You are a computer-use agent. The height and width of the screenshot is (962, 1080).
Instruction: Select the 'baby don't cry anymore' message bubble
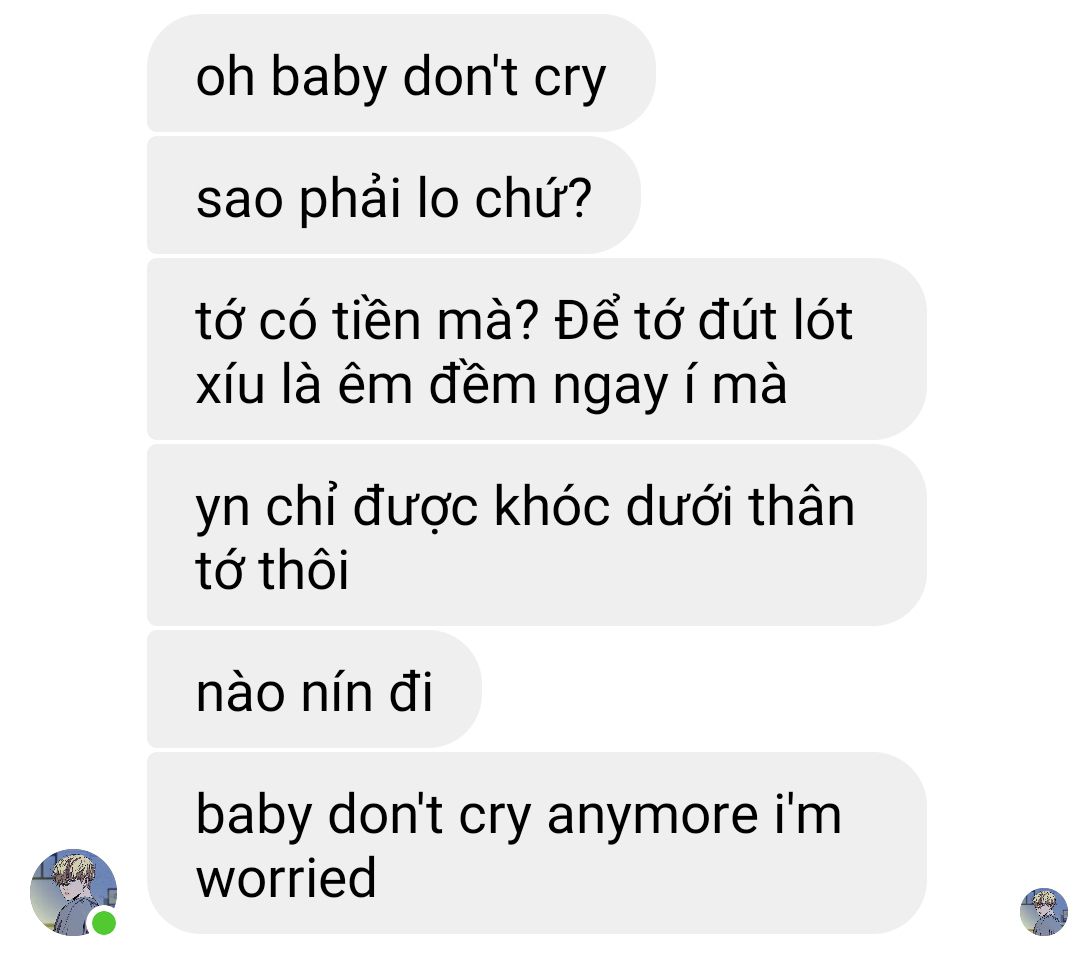pyautogui.click(x=537, y=843)
